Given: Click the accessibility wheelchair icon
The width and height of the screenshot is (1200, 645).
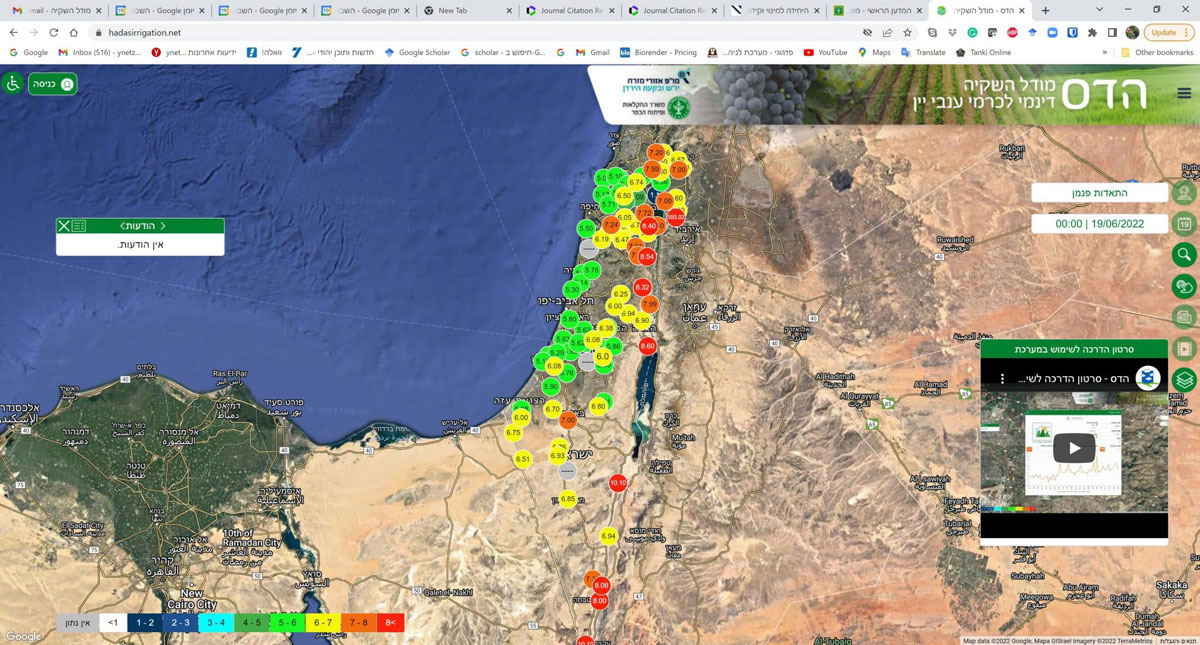Looking at the screenshot, I should (x=13, y=84).
